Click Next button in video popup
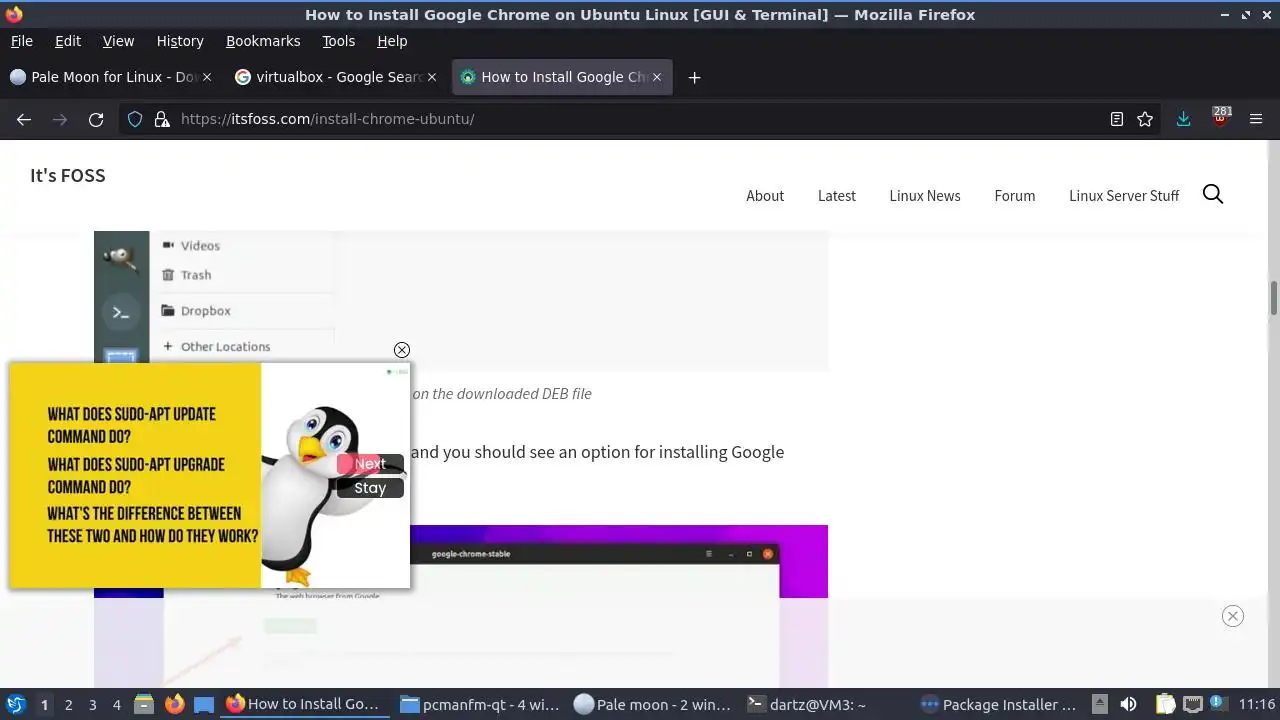1280x720 pixels. click(x=370, y=464)
